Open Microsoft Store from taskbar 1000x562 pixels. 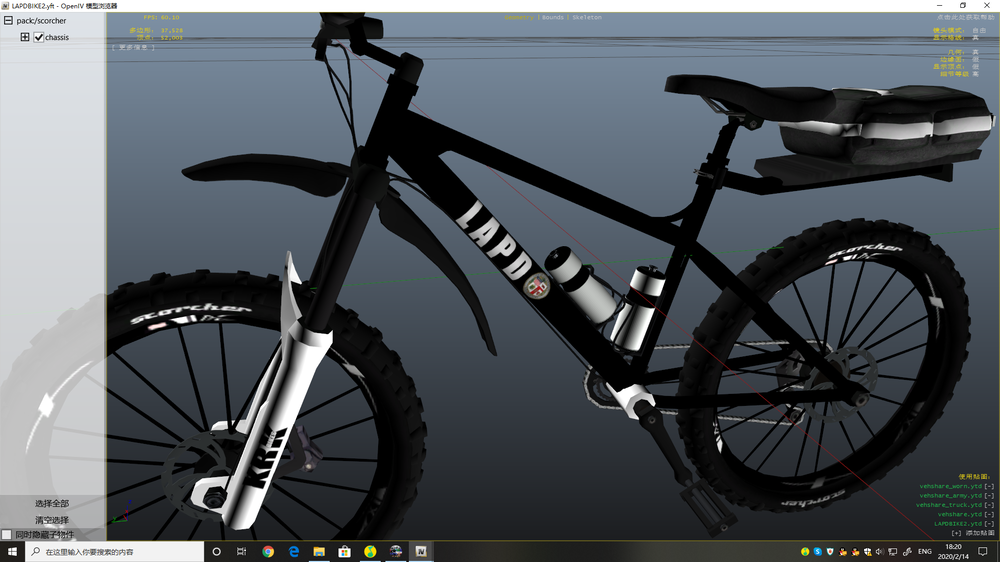tap(344, 552)
